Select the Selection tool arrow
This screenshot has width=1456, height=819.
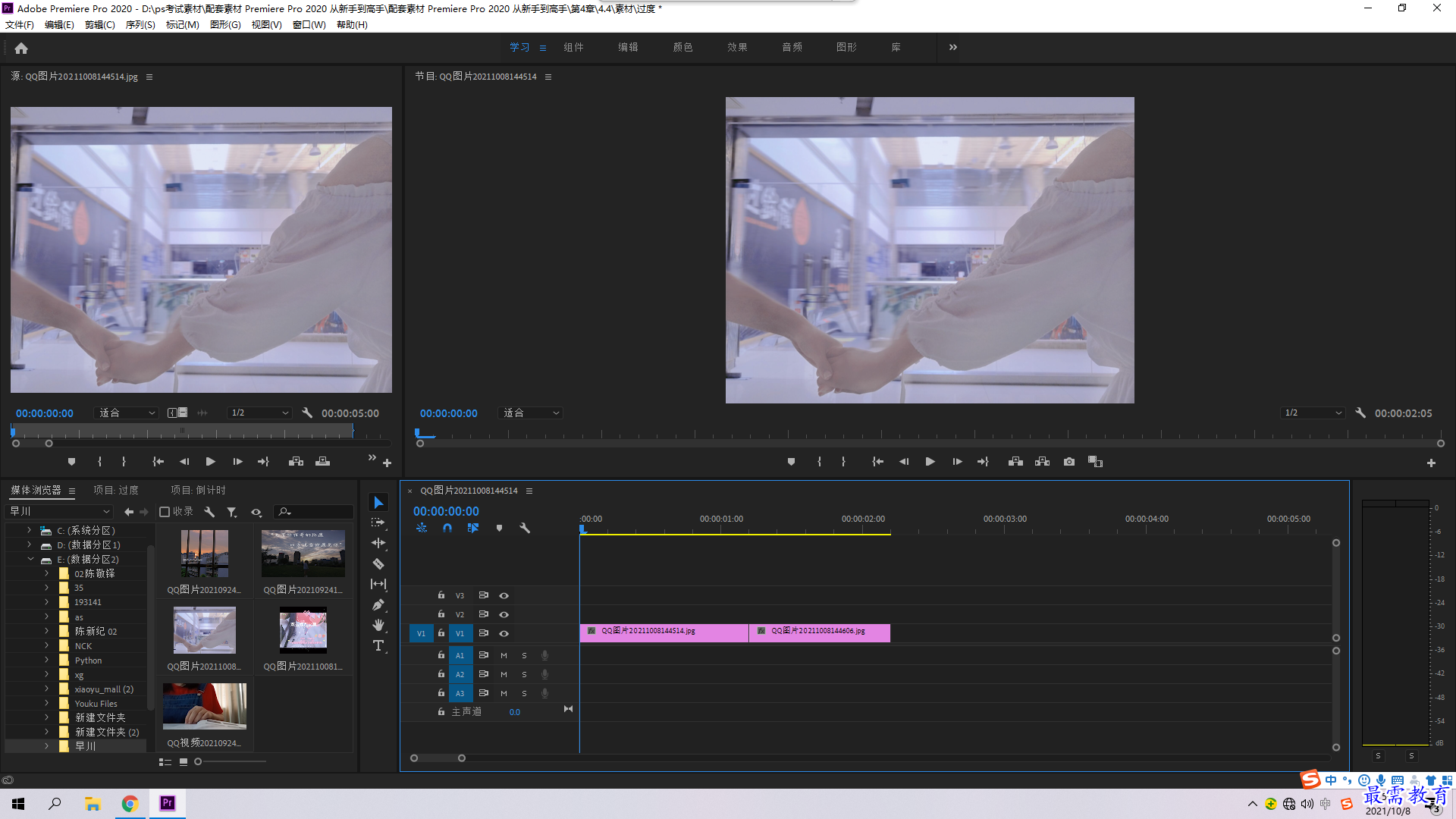click(x=378, y=503)
